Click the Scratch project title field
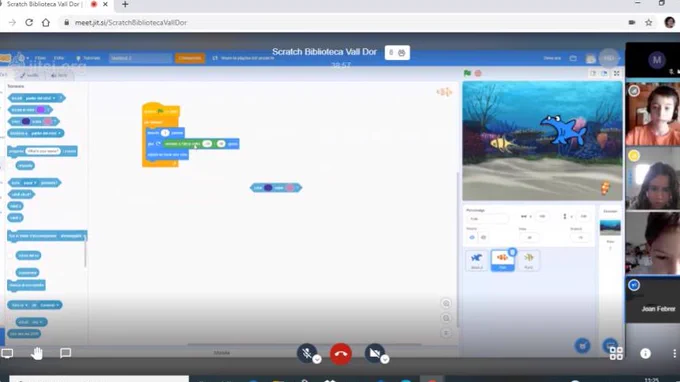Image resolution: width=680 pixels, height=382 pixels. tap(140, 58)
